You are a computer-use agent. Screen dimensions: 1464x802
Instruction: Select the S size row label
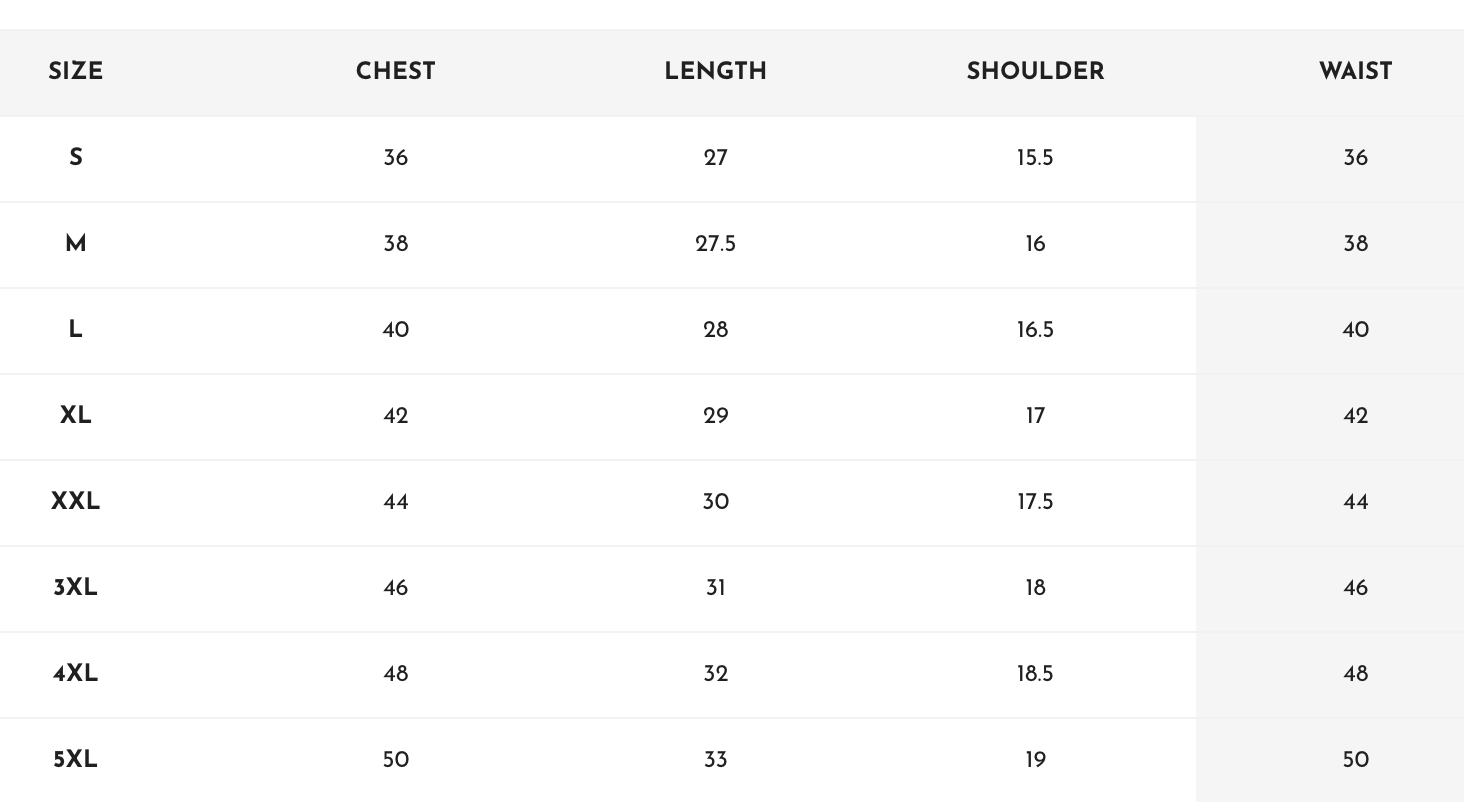coord(76,158)
